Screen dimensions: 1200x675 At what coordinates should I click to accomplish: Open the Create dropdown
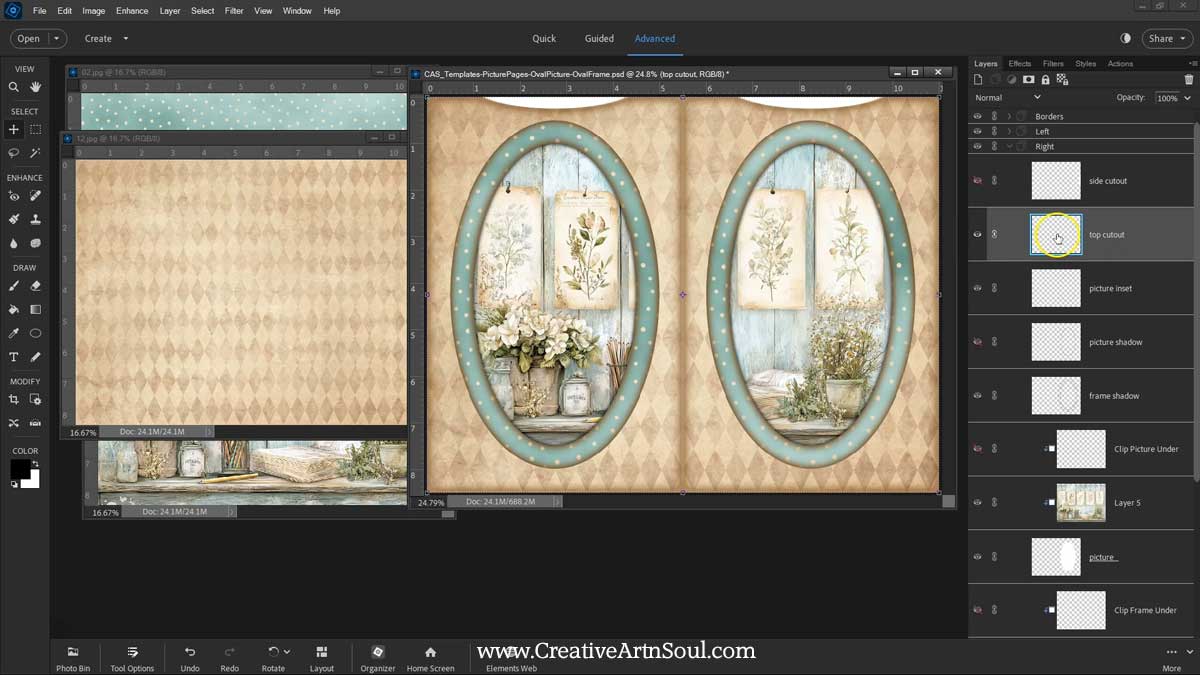[106, 39]
